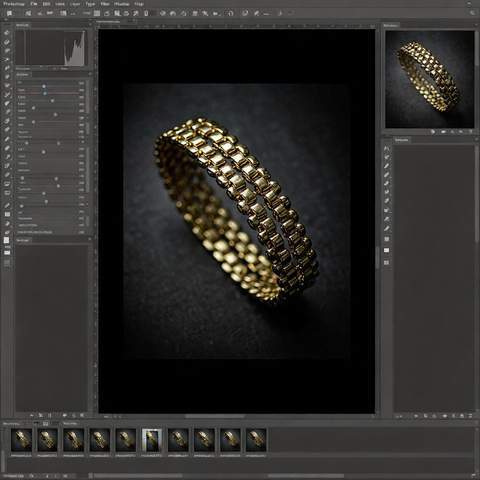Click the document tab above the canvas
Image resolution: width=480 pixels, height=480 pixels.
(x=108, y=21)
